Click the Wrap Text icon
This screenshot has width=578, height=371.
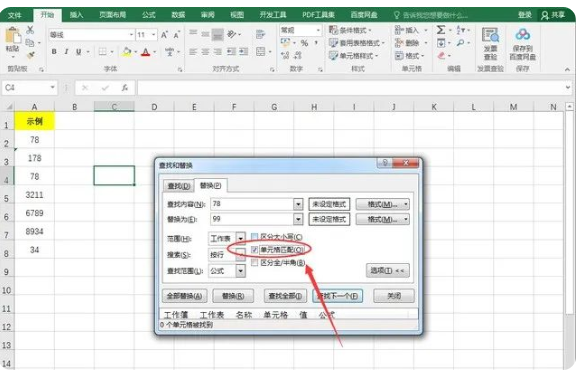tap(260, 34)
